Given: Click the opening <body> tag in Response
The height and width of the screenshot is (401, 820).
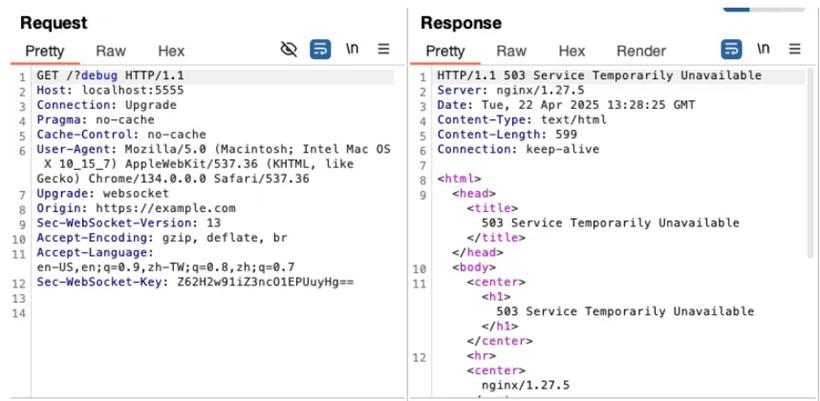Looking at the screenshot, I should point(474,268).
